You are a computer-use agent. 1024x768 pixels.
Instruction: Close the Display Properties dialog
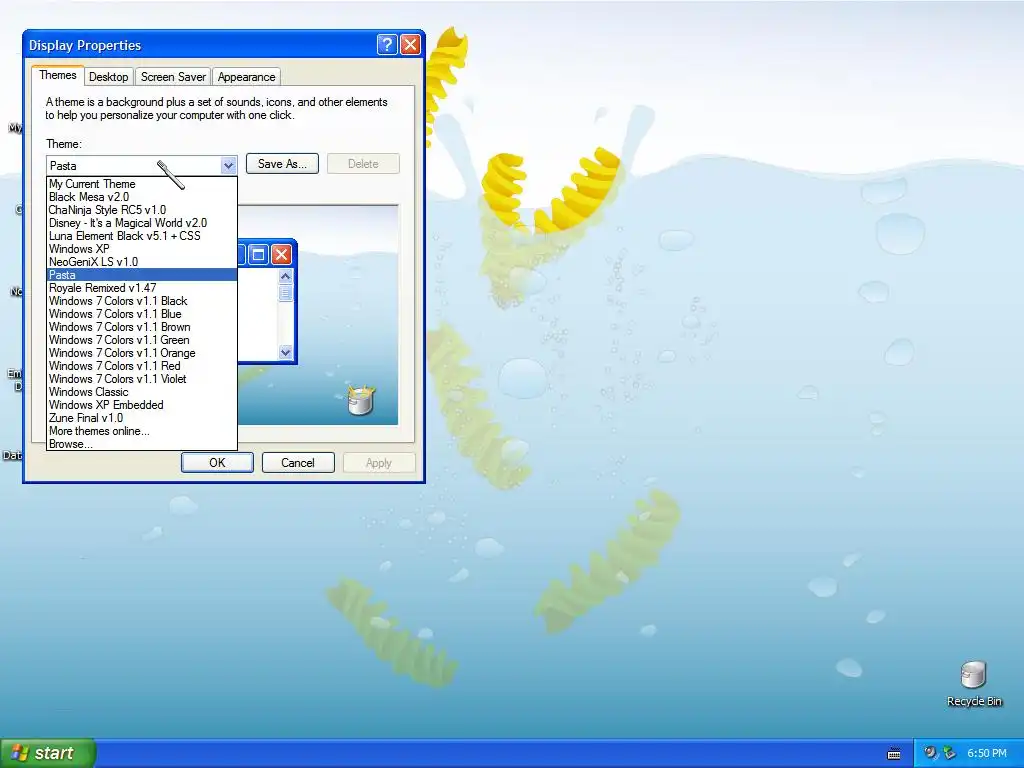point(410,44)
